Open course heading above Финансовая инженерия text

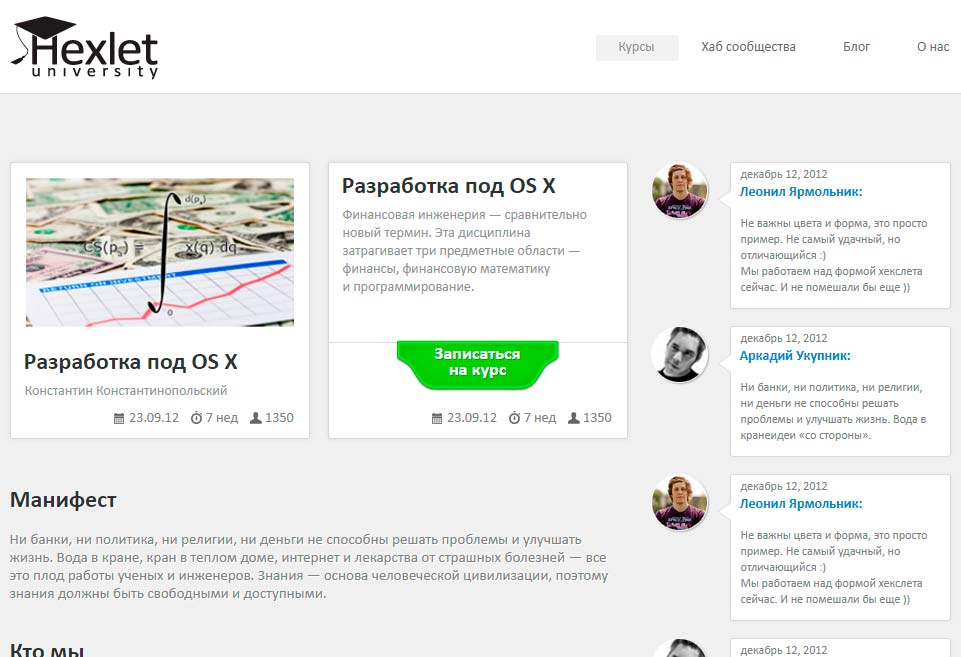[449, 186]
